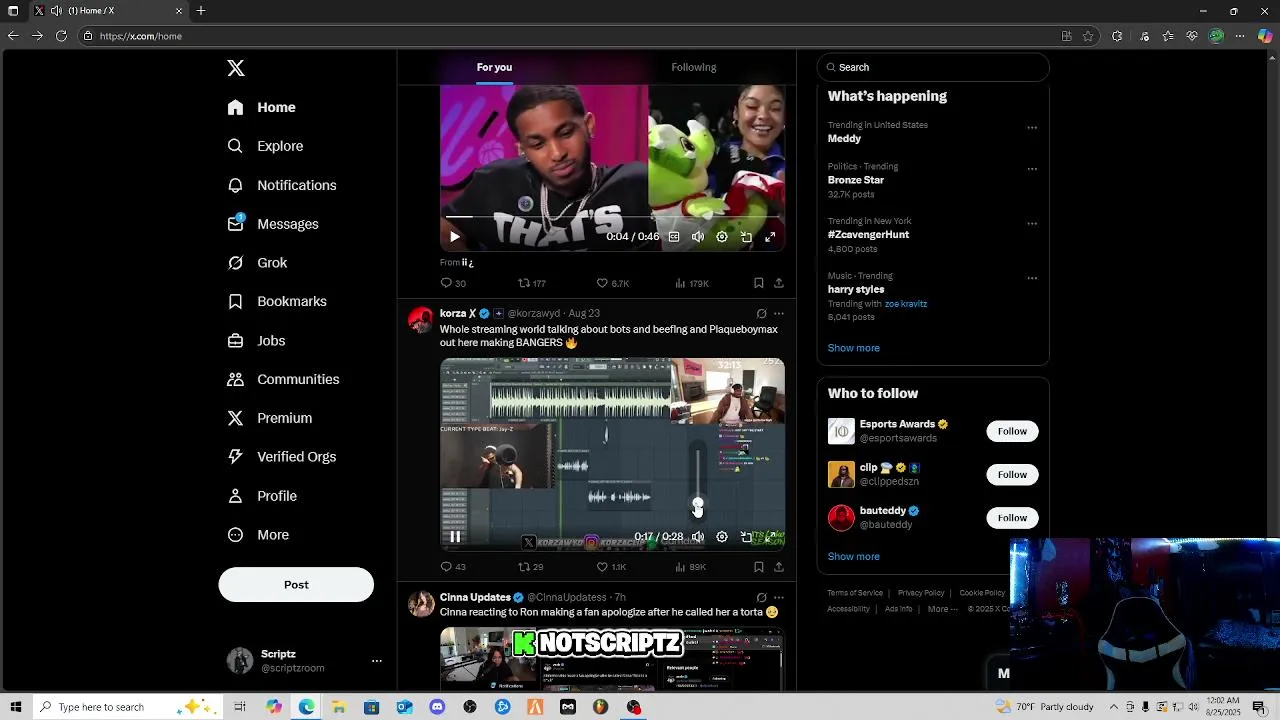Expand the More menu in sidebar

pyautogui.click(x=258, y=535)
